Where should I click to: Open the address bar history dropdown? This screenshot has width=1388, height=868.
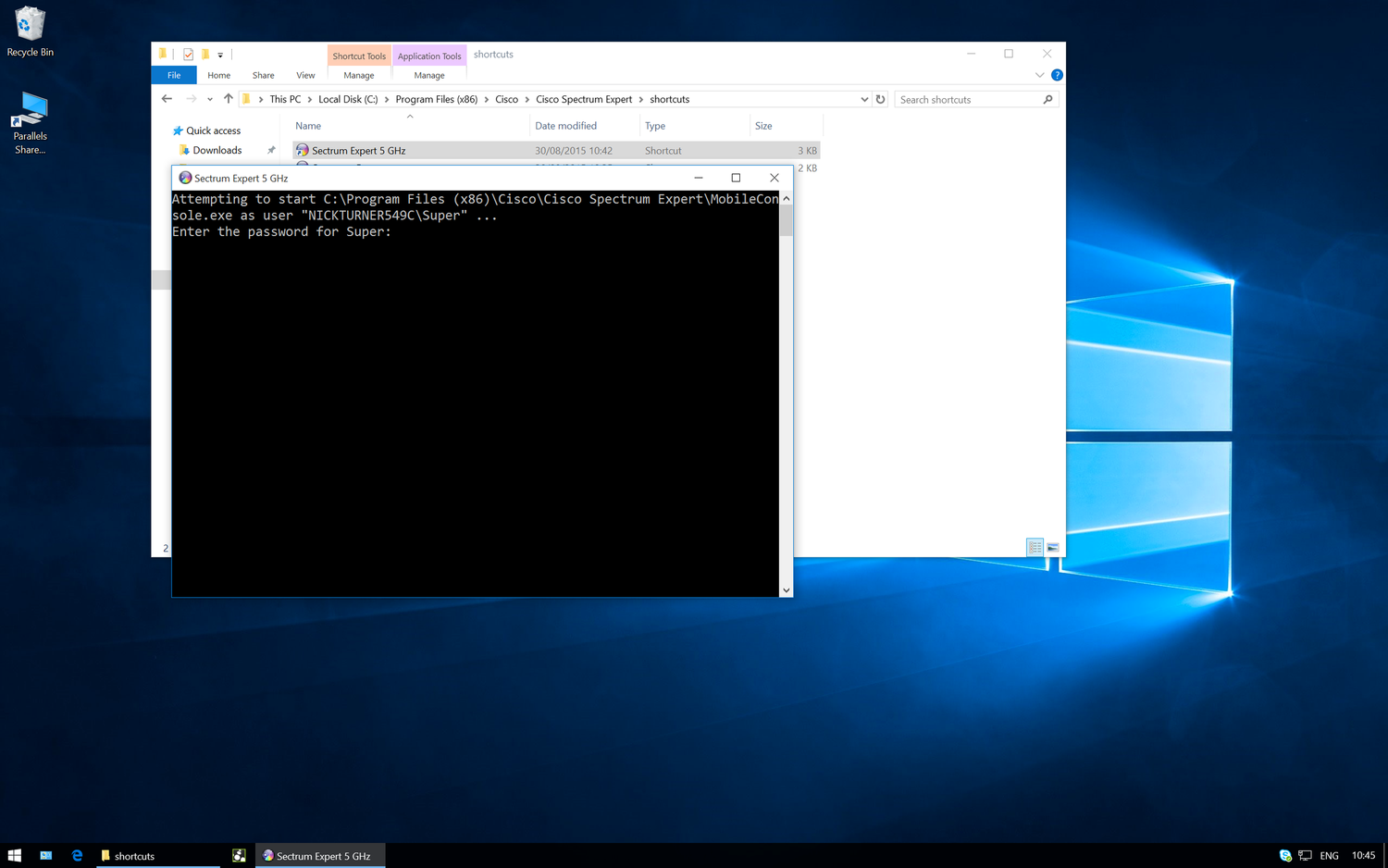click(x=864, y=99)
